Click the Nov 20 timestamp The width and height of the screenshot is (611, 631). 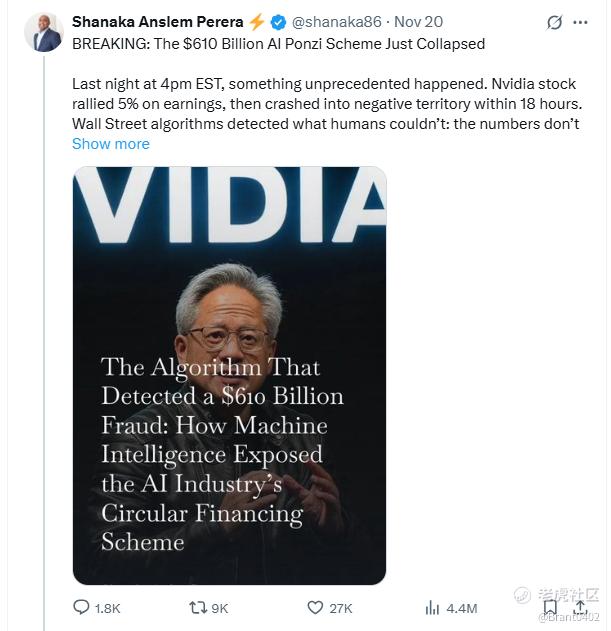pos(420,22)
